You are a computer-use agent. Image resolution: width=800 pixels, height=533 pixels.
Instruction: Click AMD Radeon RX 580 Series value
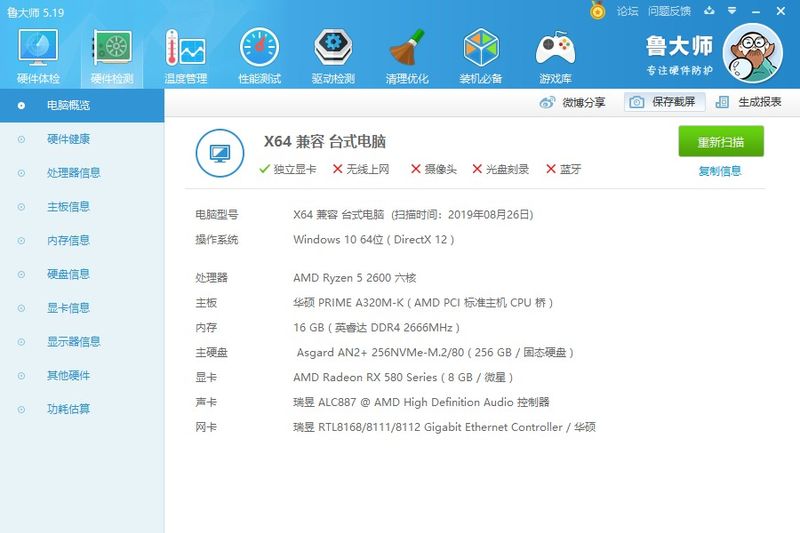pos(403,377)
